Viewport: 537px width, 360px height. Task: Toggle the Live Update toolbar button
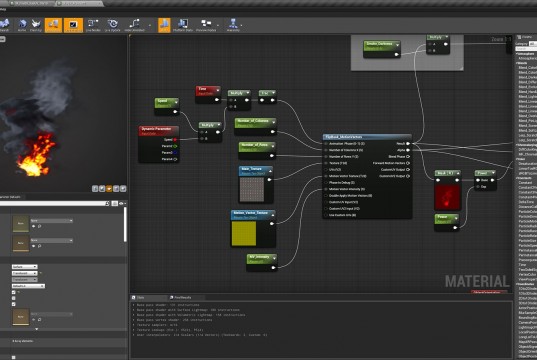(x=113, y=24)
